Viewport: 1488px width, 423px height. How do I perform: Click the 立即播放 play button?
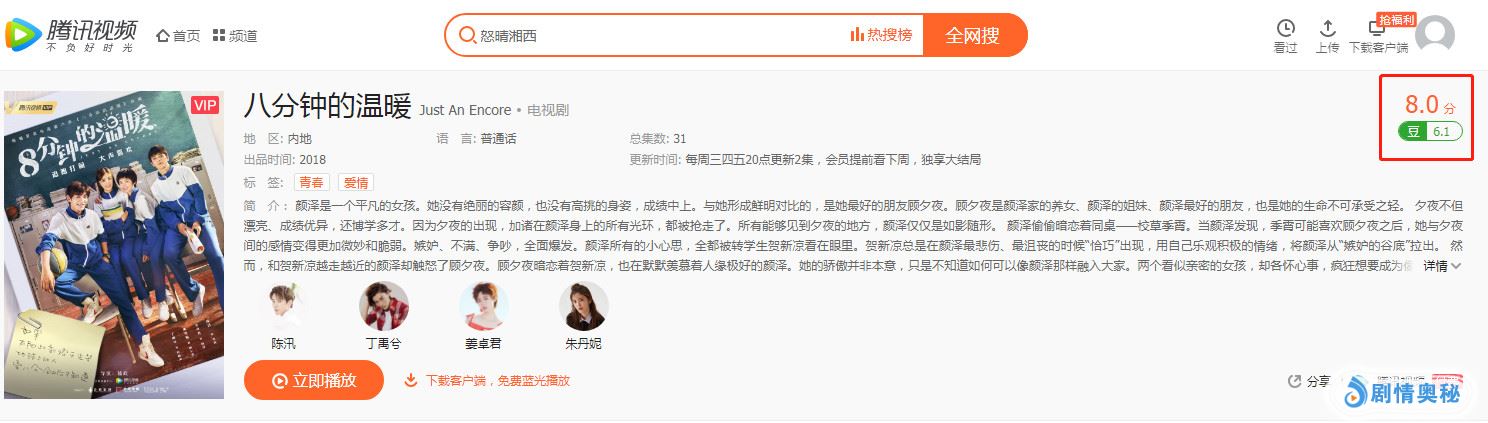coord(314,380)
